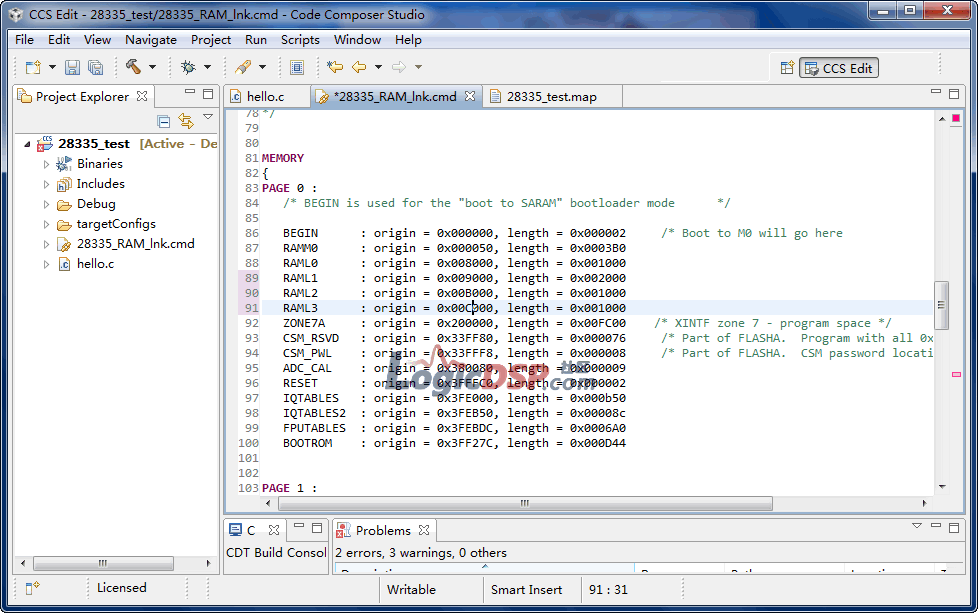Expand the targetConfigs folder node
Screen dimensions: 978x613
(46, 224)
